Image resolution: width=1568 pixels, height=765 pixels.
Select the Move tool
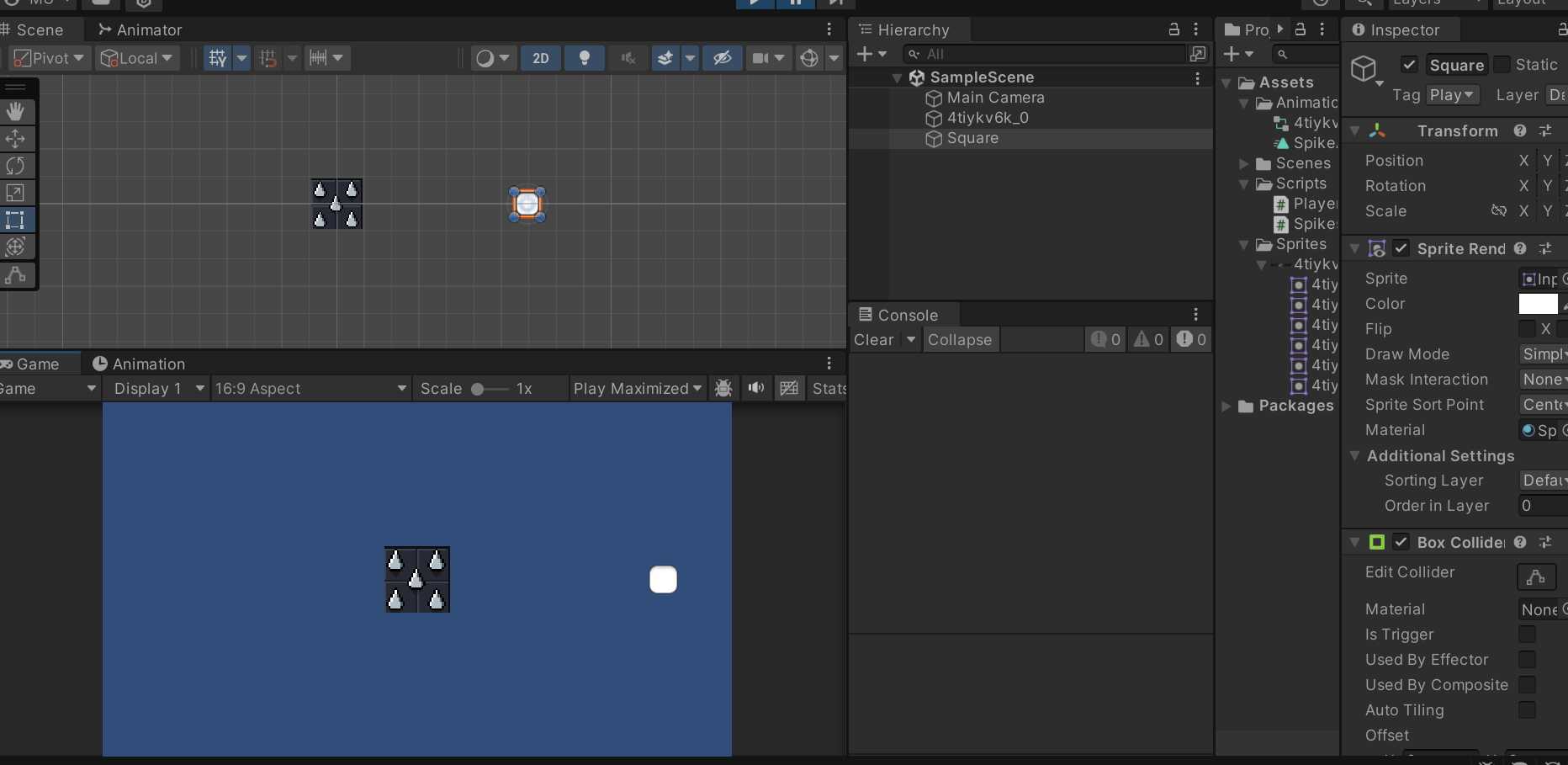pos(15,139)
